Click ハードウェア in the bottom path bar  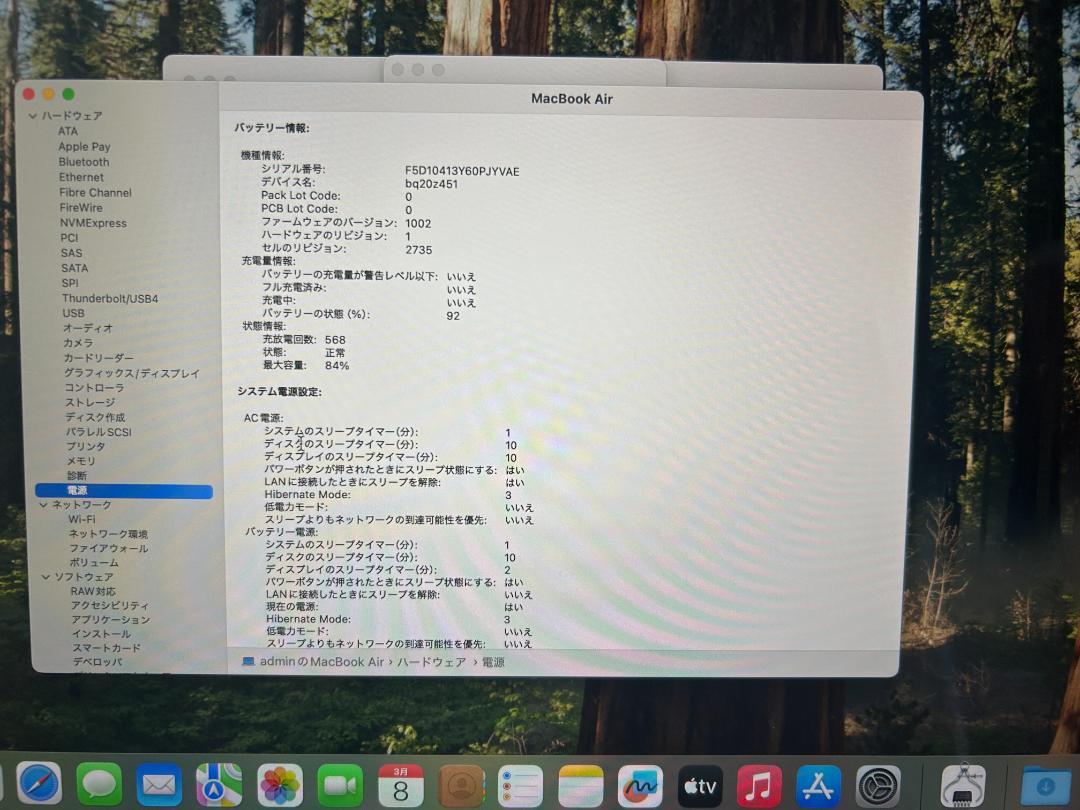(x=432, y=662)
